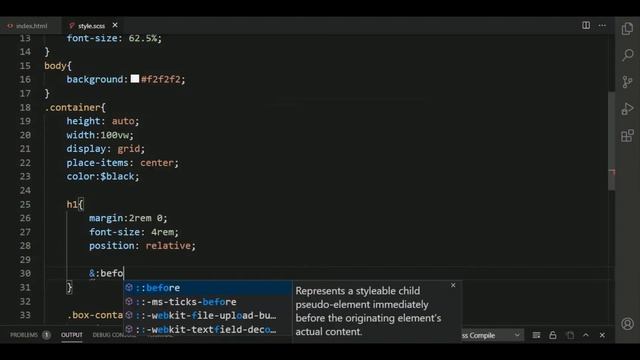Select the Output panel tab
The width and height of the screenshot is (640, 360).
click(72, 335)
